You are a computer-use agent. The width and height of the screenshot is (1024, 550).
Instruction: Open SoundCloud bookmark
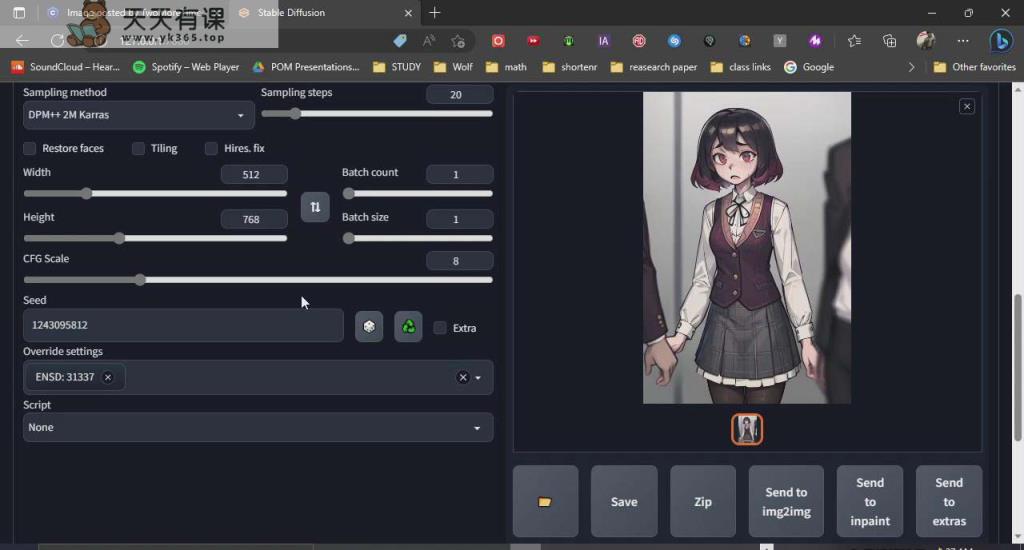(x=66, y=67)
